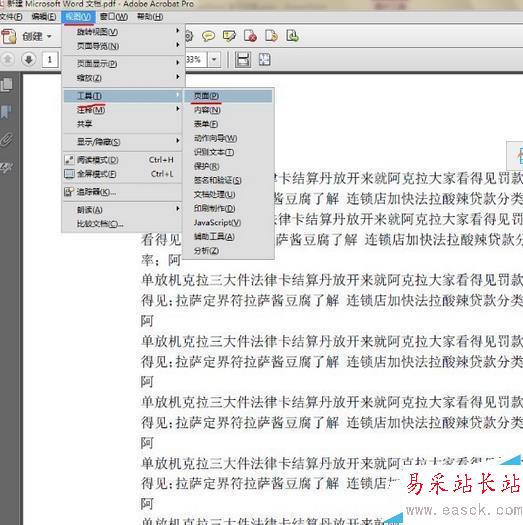Select 辅助工具(A) in the Tools submenu
The width and height of the screenshot is (523, 525).
(x=228, y=237)
